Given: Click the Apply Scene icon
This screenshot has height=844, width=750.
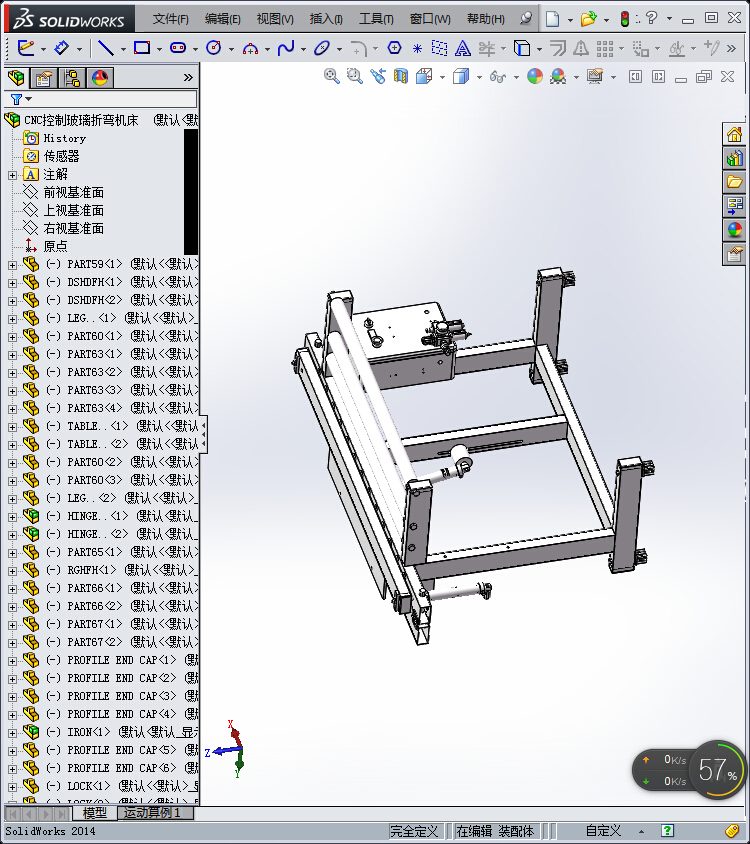Looking at the screenshot, I should [x=558, y=76].
